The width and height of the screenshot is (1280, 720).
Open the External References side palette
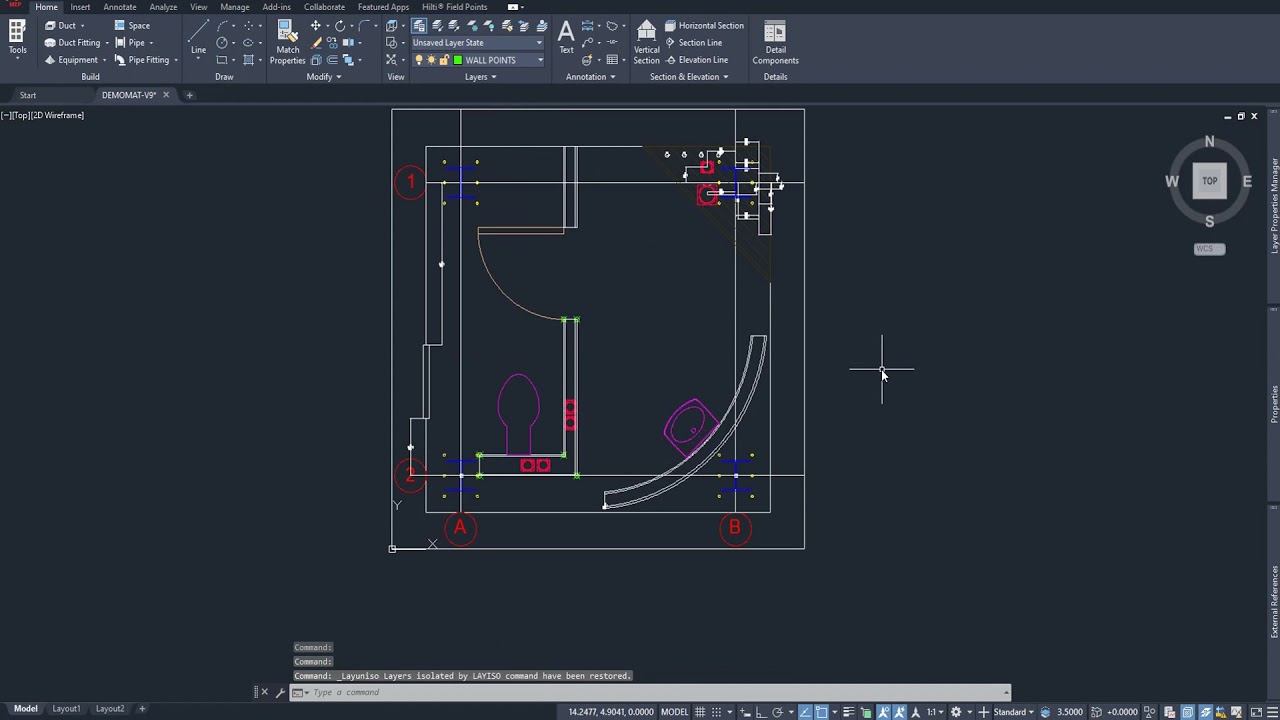pos(1274,600)
